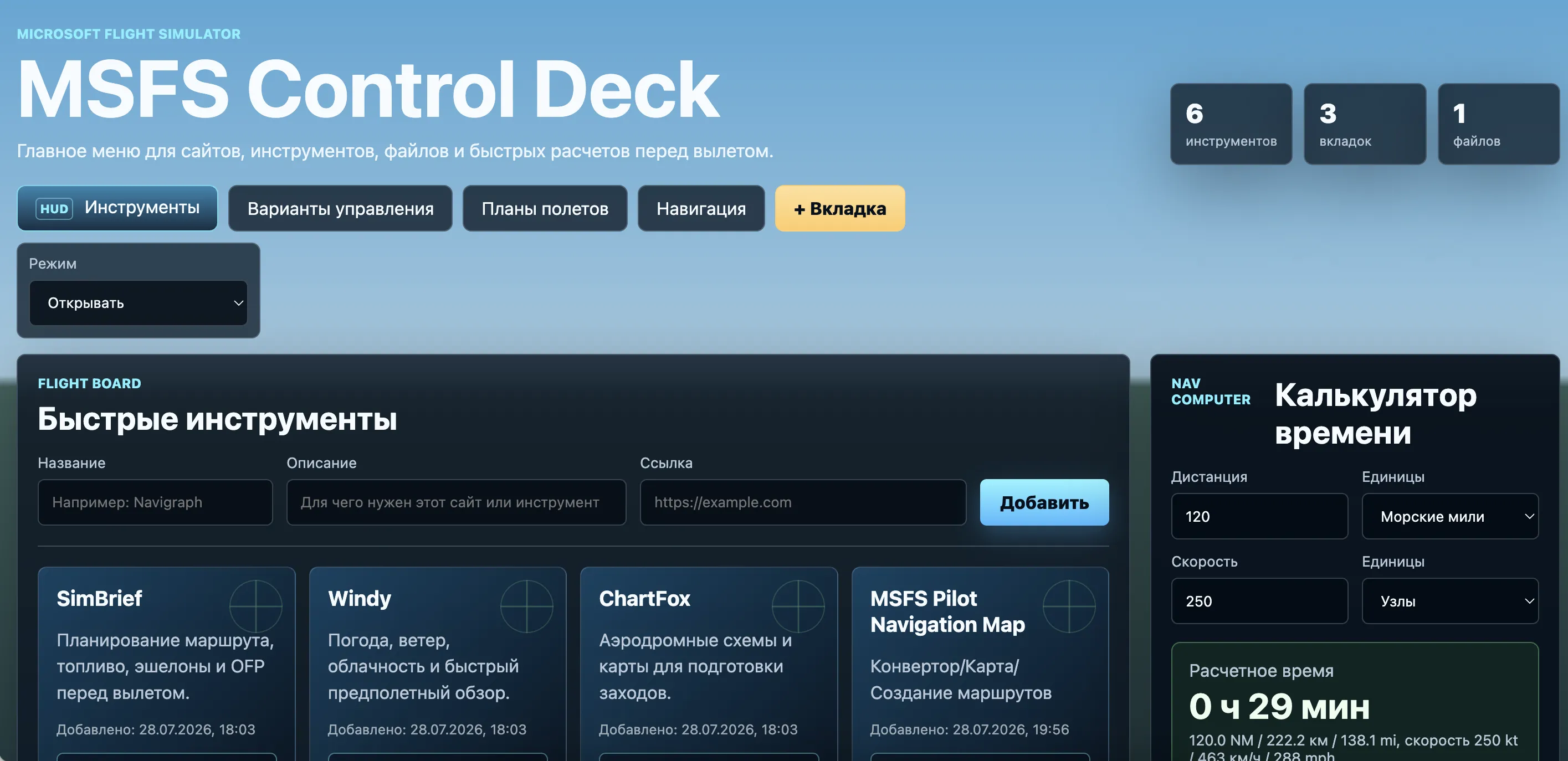1568x761 pixels.
Task: Click the 1 файлов stat tile
Action: coord(1499,124)
